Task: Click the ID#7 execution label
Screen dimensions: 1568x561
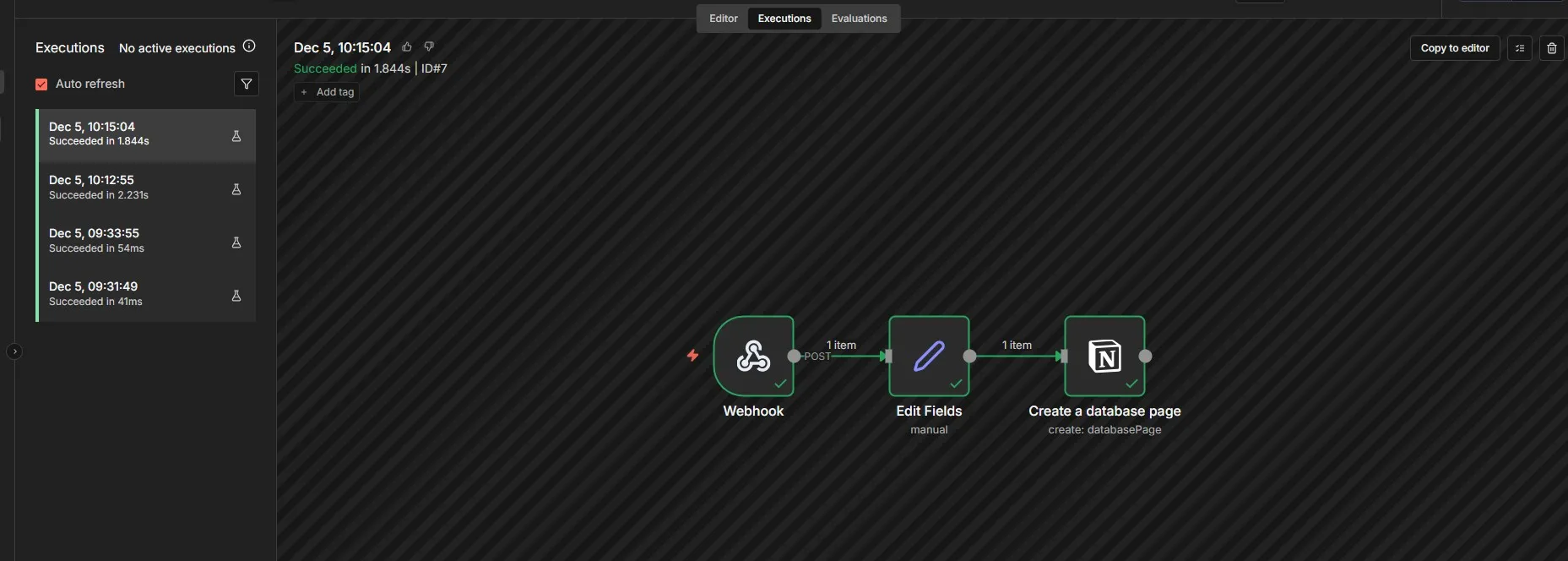Action: click(434, 68)
